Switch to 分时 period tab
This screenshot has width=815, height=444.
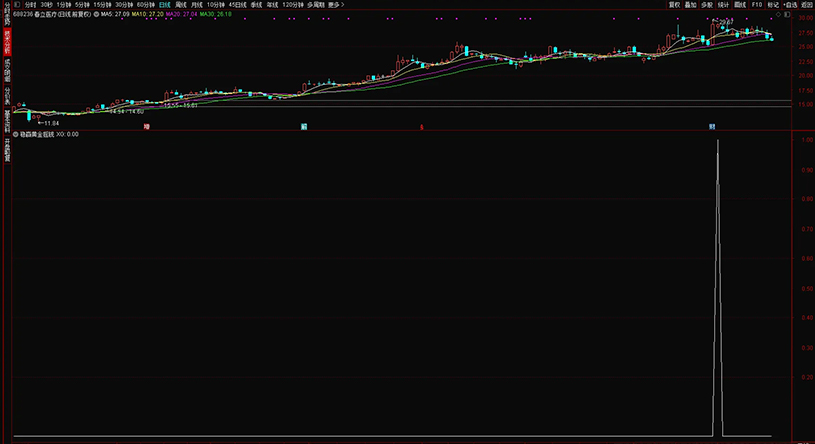pyautogui.click(x=31, y=5)
